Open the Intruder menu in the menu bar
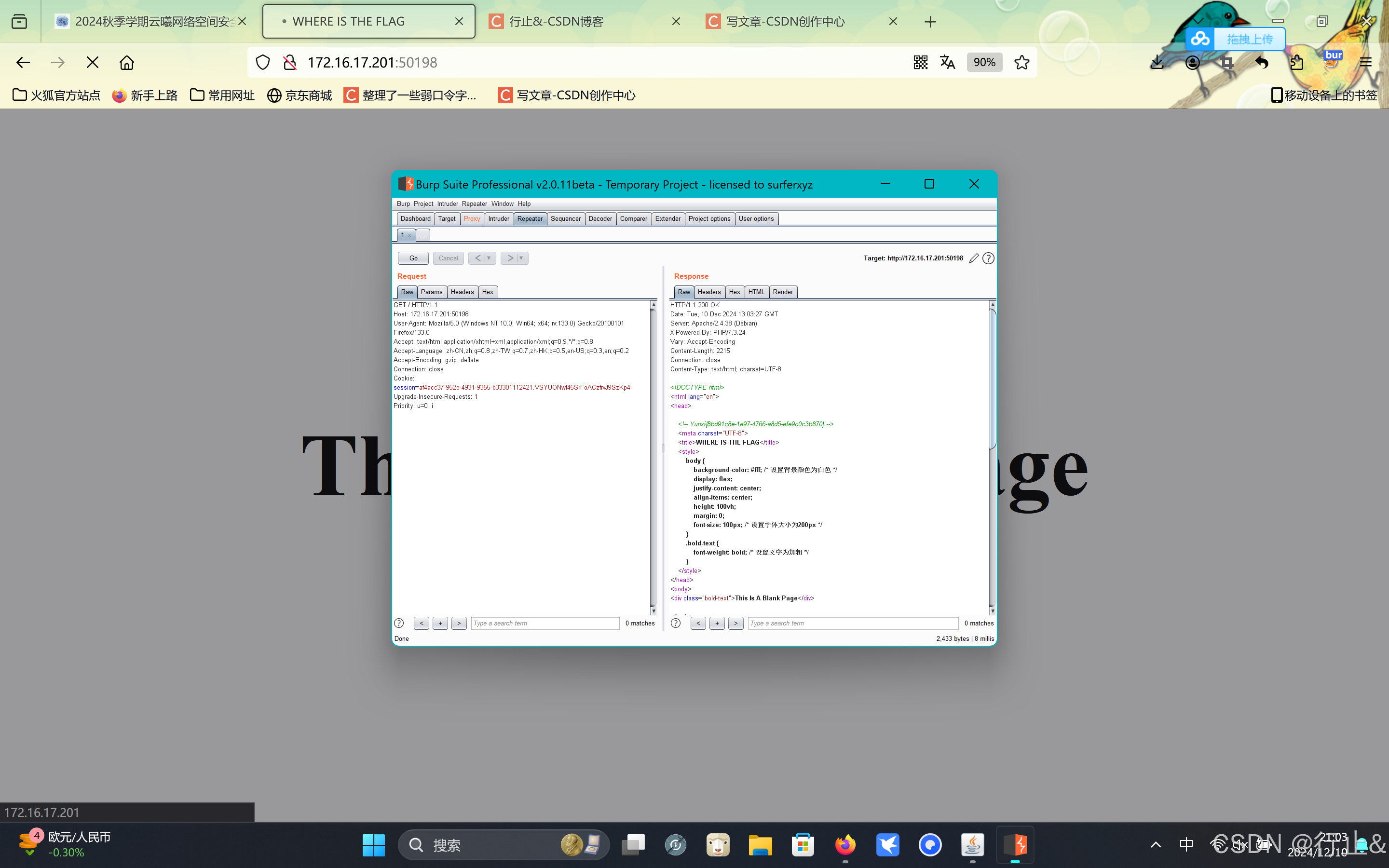The image size is (1389, 868). tap(447, 204)
